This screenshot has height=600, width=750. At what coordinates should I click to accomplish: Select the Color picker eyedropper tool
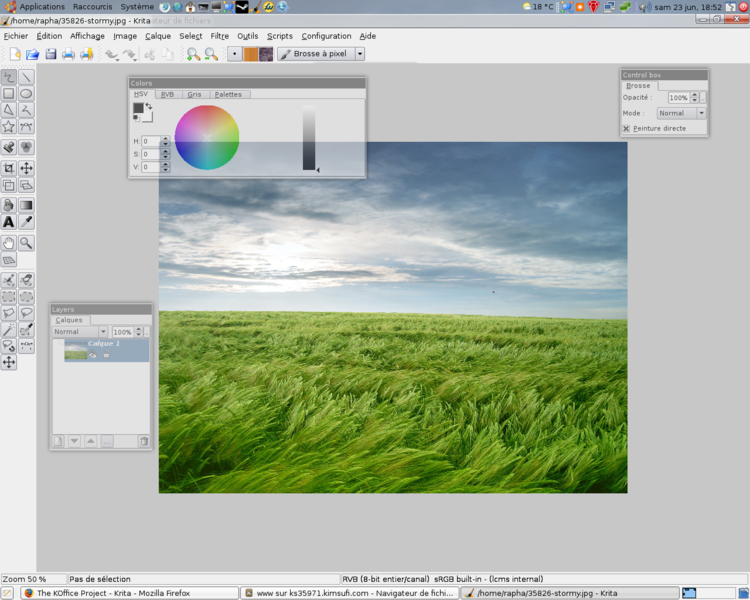click(27, 222)
